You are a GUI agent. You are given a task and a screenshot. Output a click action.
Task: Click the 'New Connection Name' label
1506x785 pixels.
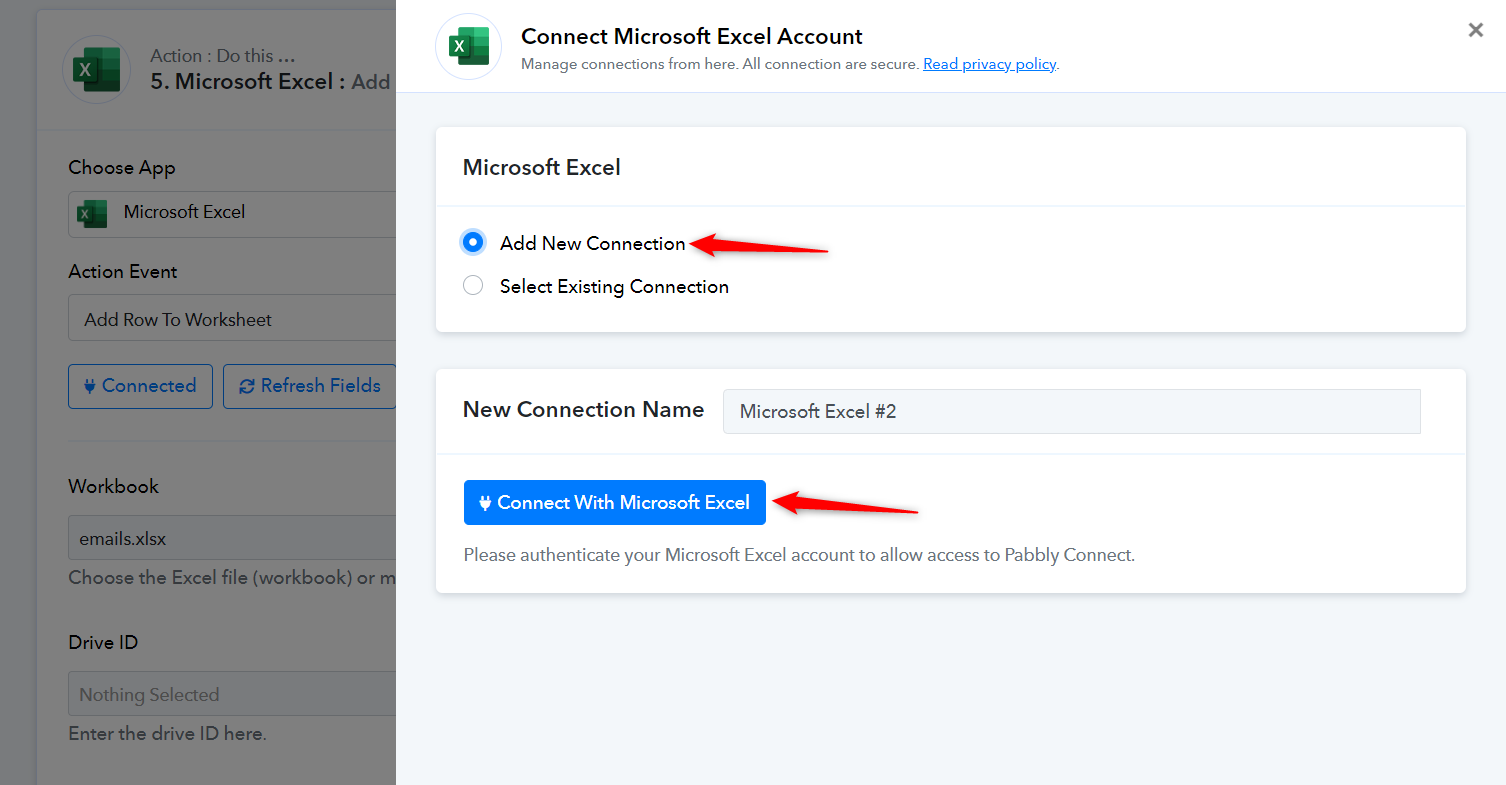pyautogui.click(x=583, y=410)
